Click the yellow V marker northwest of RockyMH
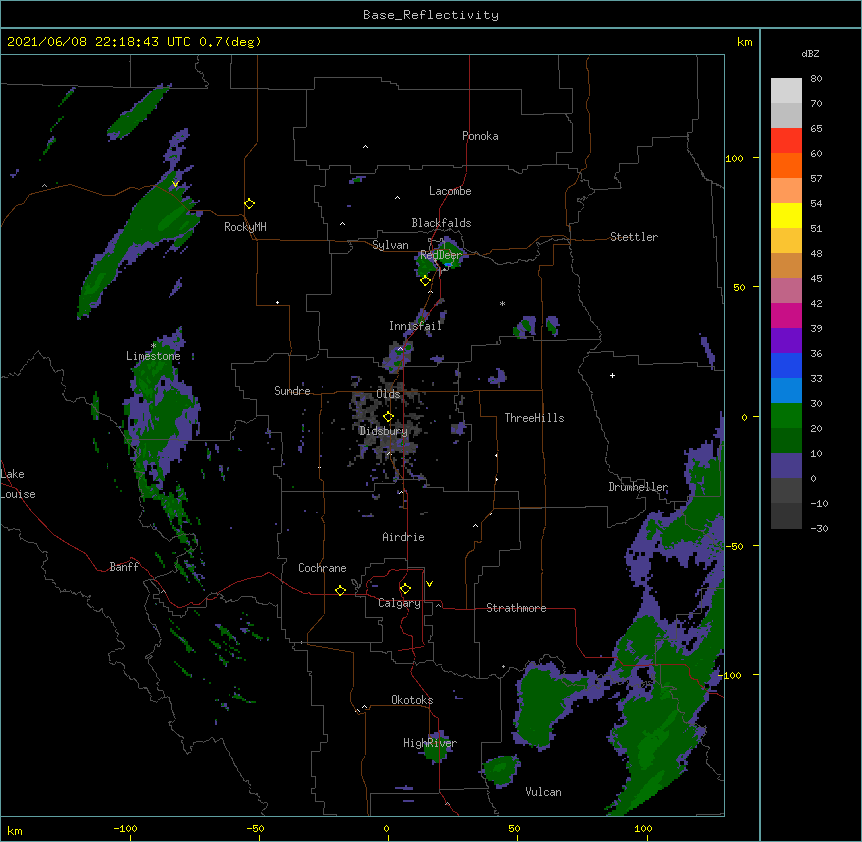 point(175,184)
